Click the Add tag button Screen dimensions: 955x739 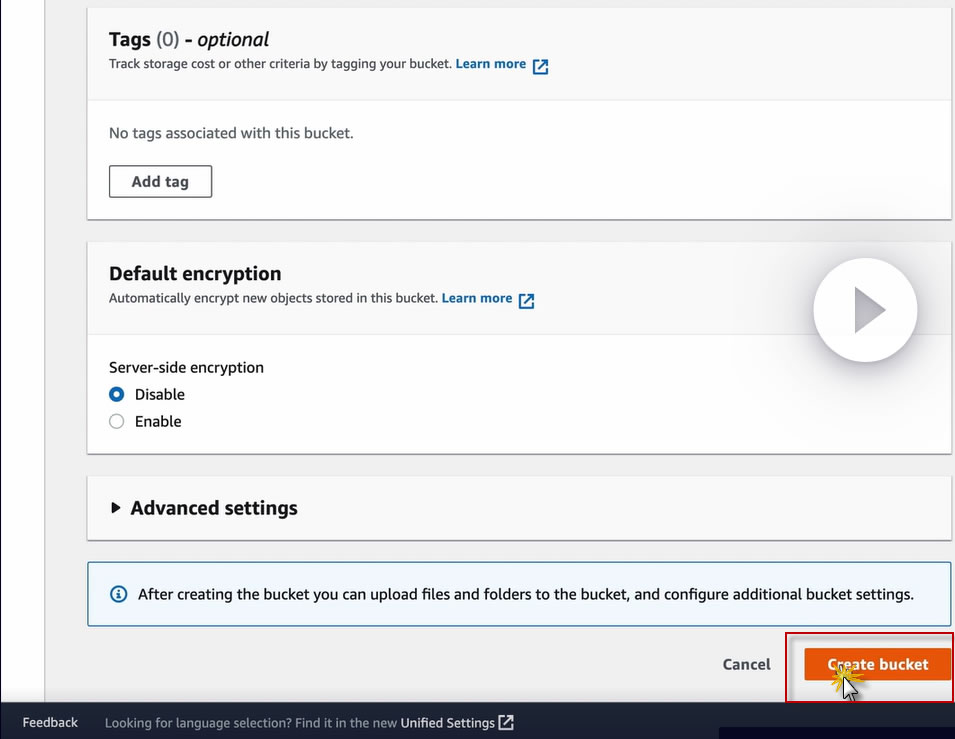click(x=160, y=182)
